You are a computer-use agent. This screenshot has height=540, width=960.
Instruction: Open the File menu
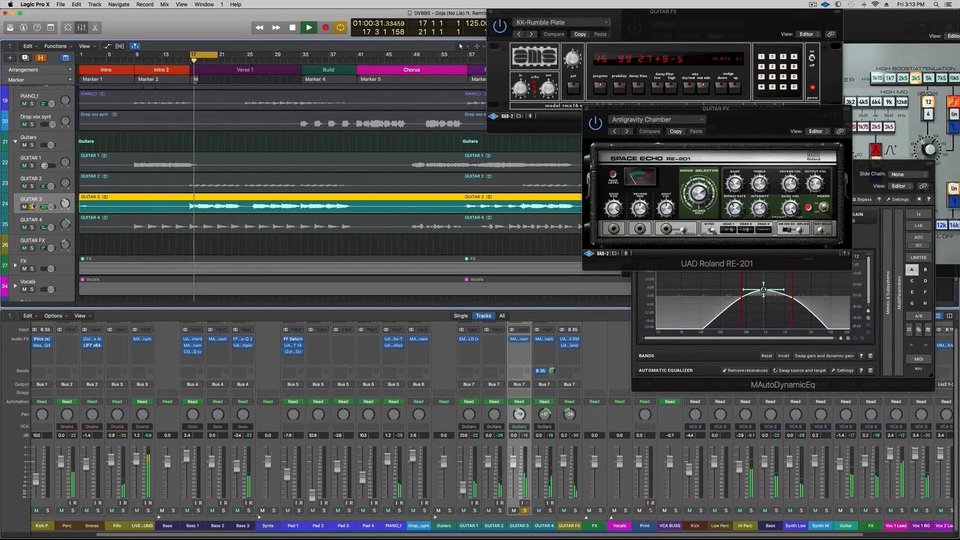[61, 4]
